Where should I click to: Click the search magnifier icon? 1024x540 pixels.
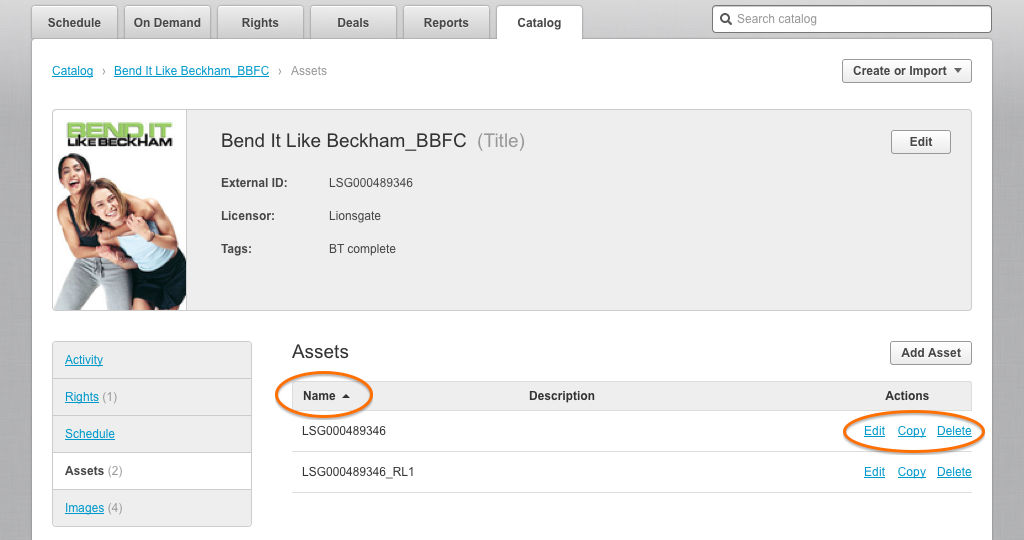pos(726,19)
